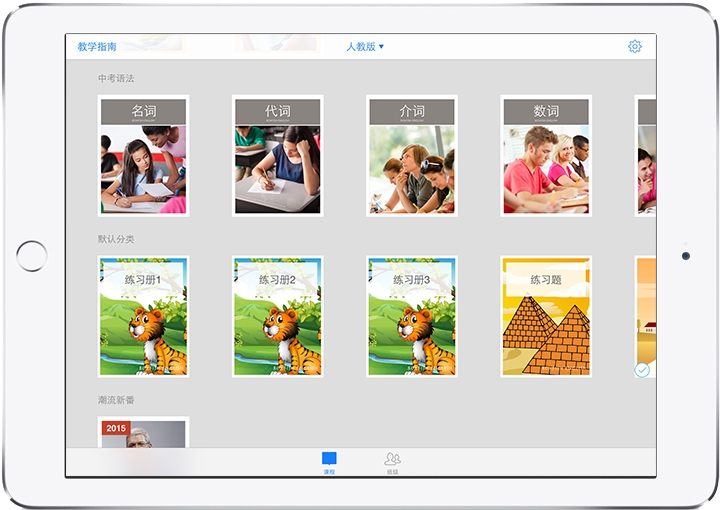Switch to the 班级 tab
The height and width of the screenshot is (510, 720).
(392, 463)
